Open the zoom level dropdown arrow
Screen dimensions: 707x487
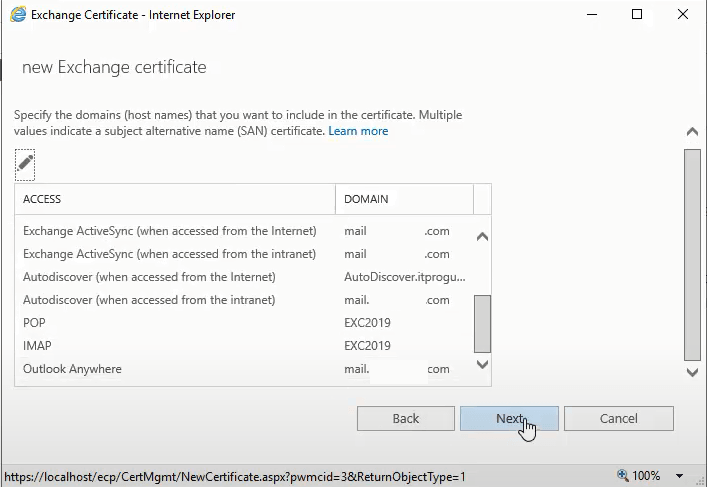679,476
